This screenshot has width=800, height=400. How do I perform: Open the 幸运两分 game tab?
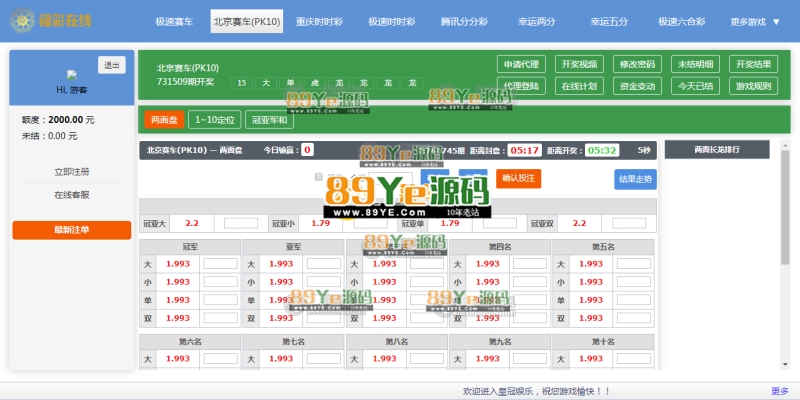(537, 21)
